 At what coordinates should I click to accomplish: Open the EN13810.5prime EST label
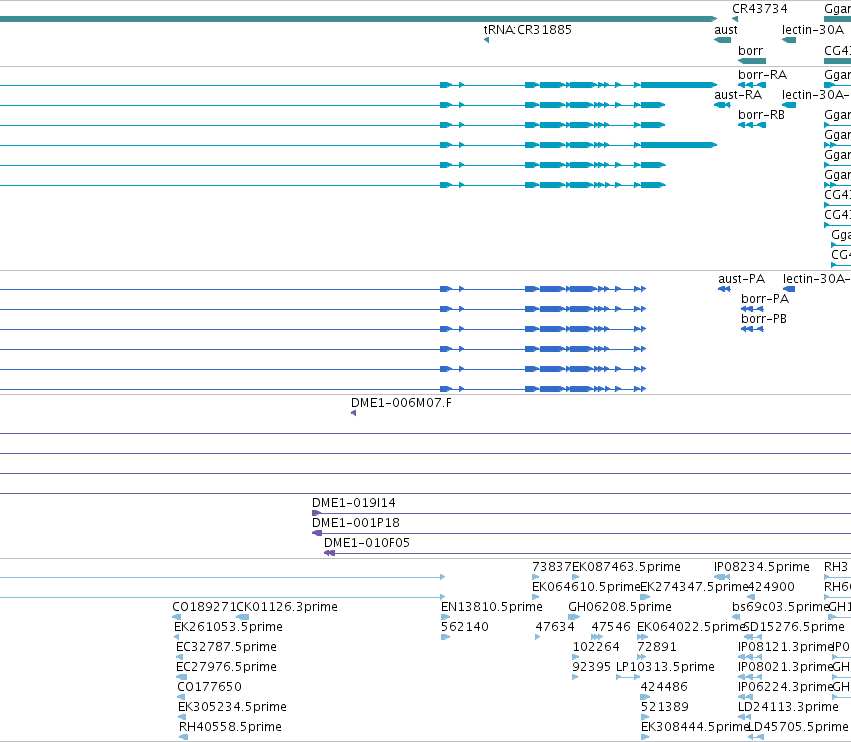click(x=492, y=607)
